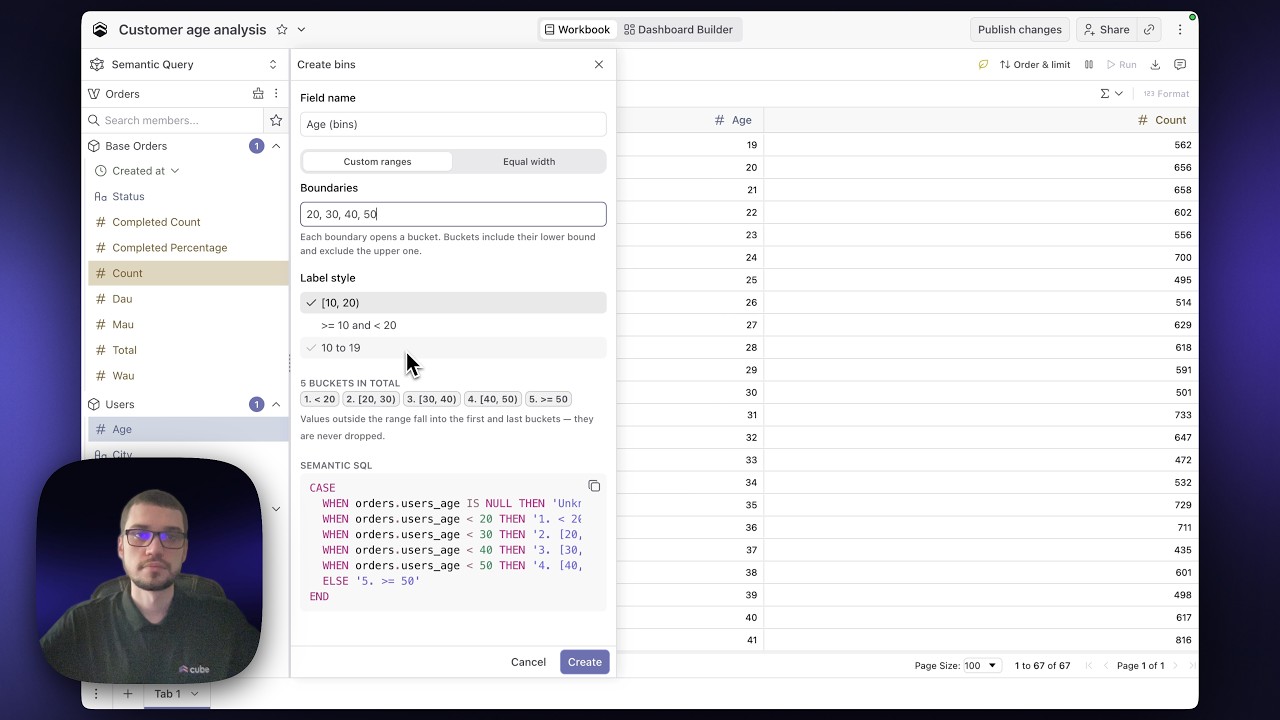The image size is (1280, 720).
Task: Choose the >= 10 and < 20 label style
Action: pyautogui.click(x=453, y=325)
